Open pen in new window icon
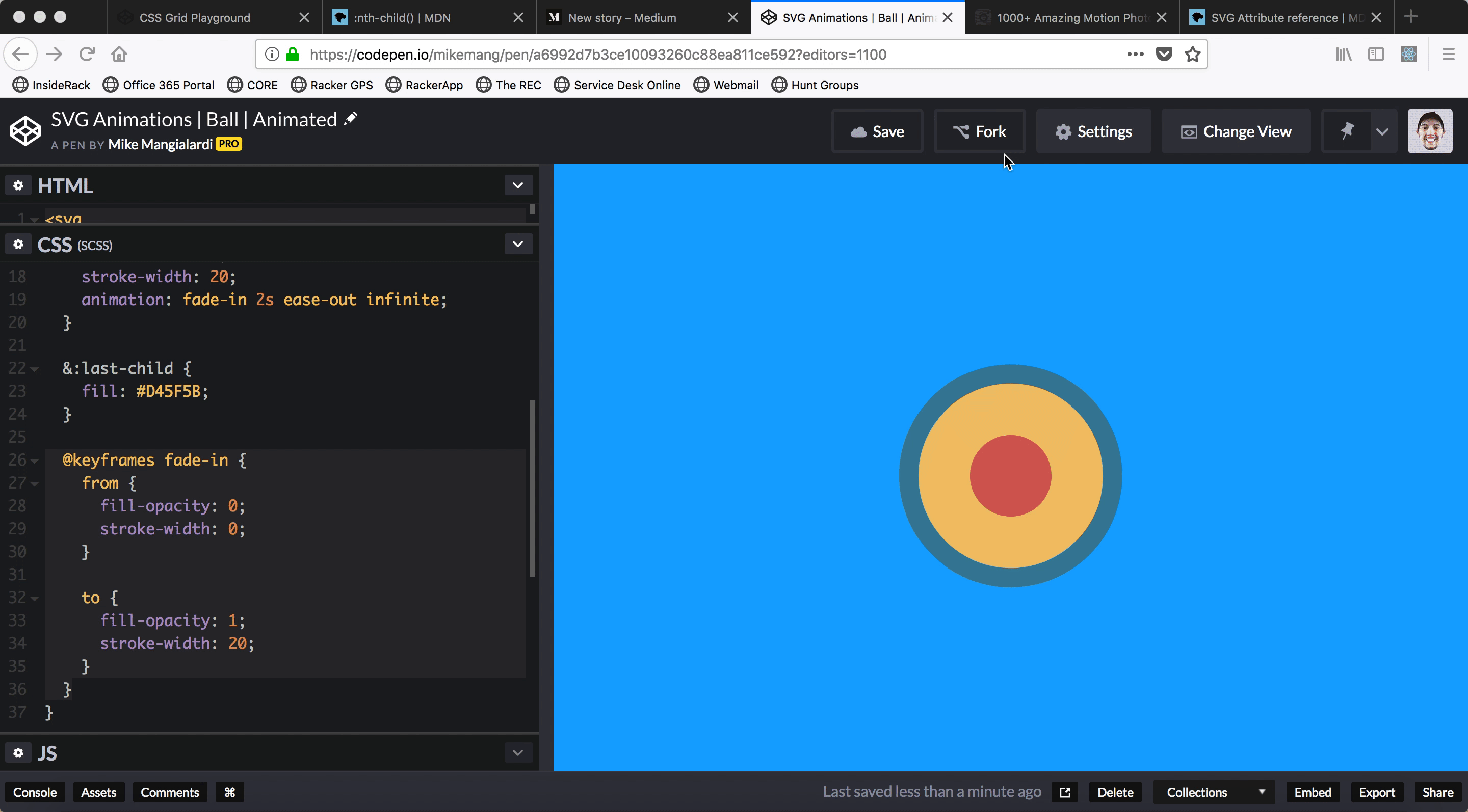The width and height of the screenshot is (1468, 812). pos(1064,792)
